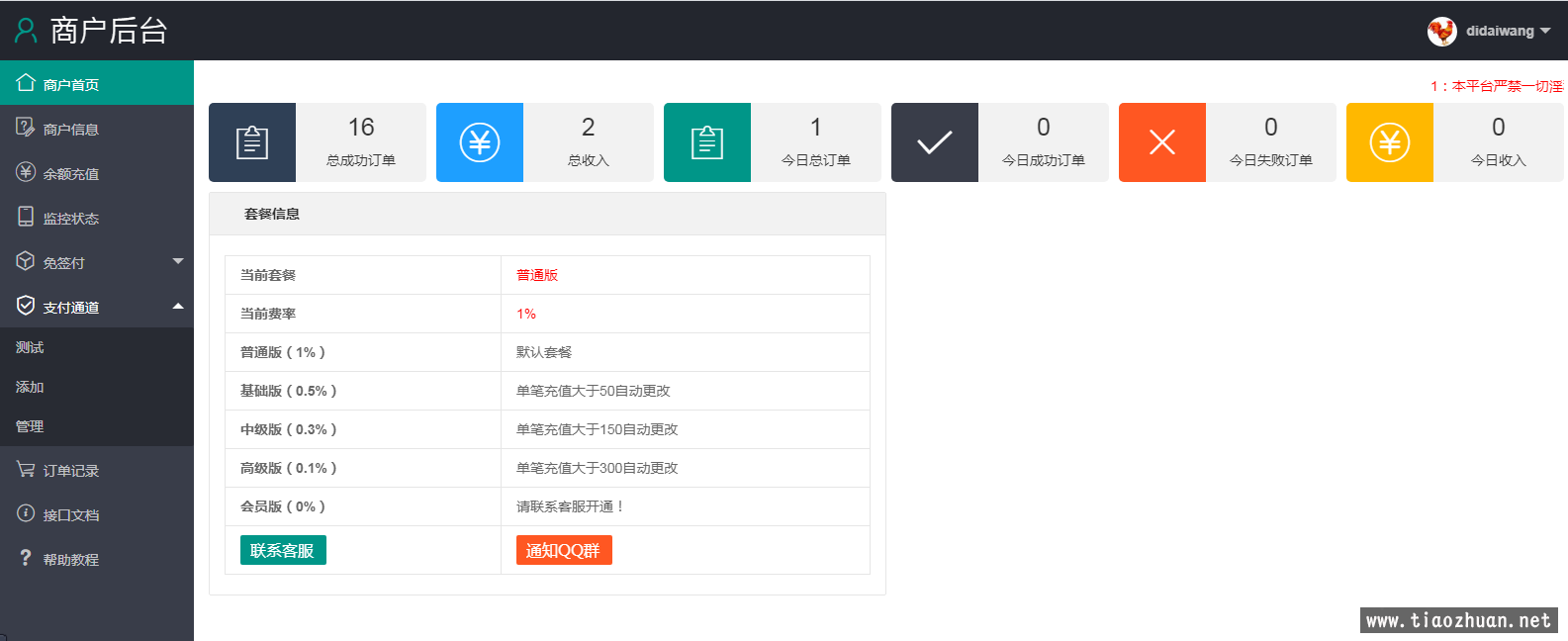Click the phone icon for 监控状态
The width and height of the screenshot is (1568, 641).
(26, 217)
